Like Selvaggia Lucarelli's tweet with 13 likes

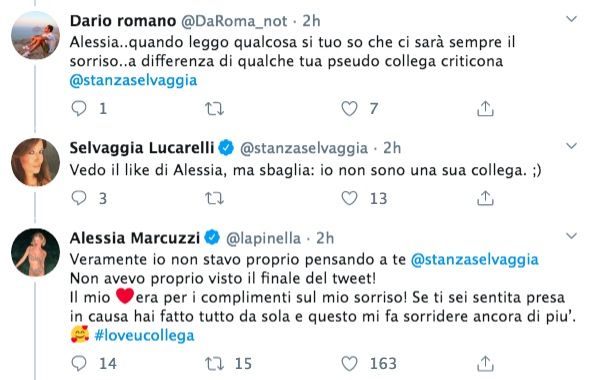[349, 198]
